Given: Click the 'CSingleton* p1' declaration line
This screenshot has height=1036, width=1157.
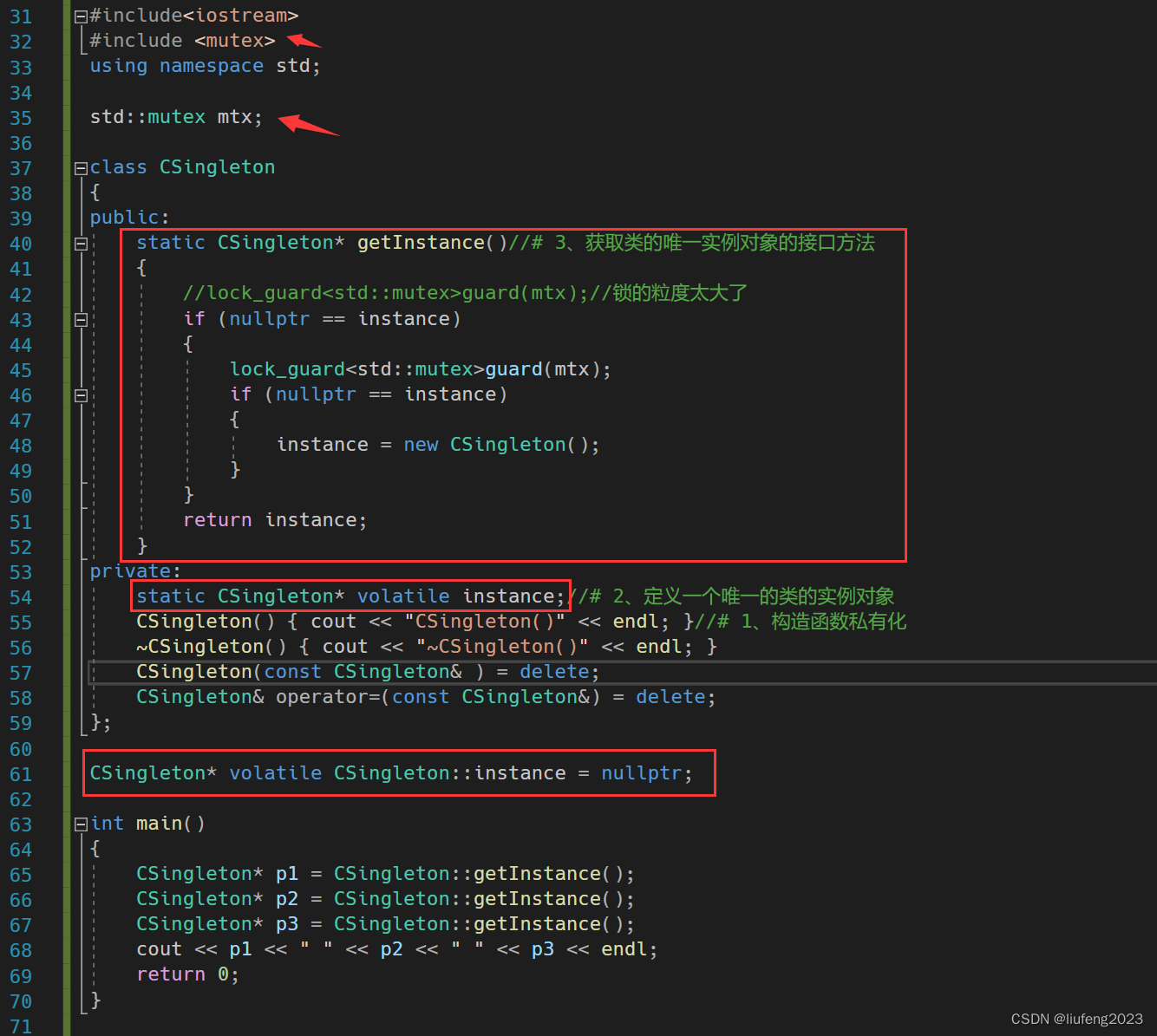Looking at the screenshot, I should [385, 874].
